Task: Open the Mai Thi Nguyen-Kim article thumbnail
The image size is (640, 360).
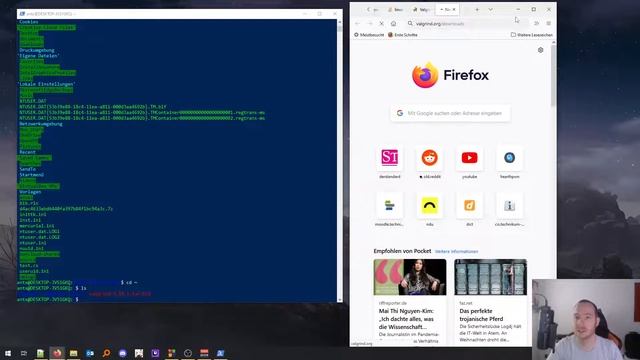Action: (x=410, y=277)
